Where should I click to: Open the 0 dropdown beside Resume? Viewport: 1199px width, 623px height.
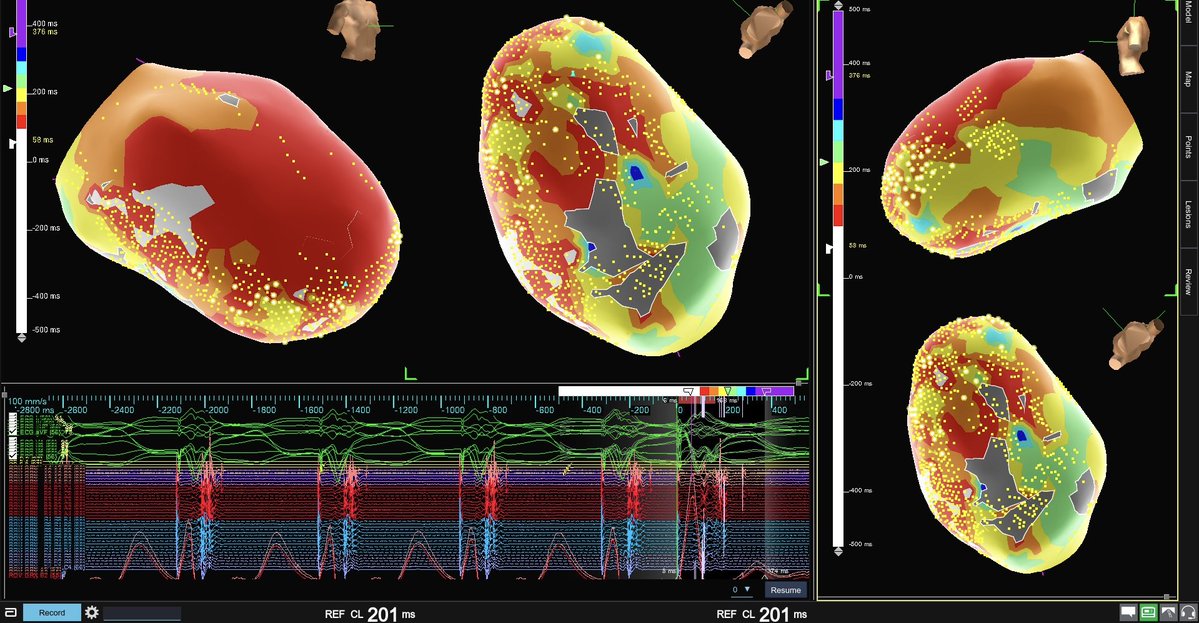point(742,590)
